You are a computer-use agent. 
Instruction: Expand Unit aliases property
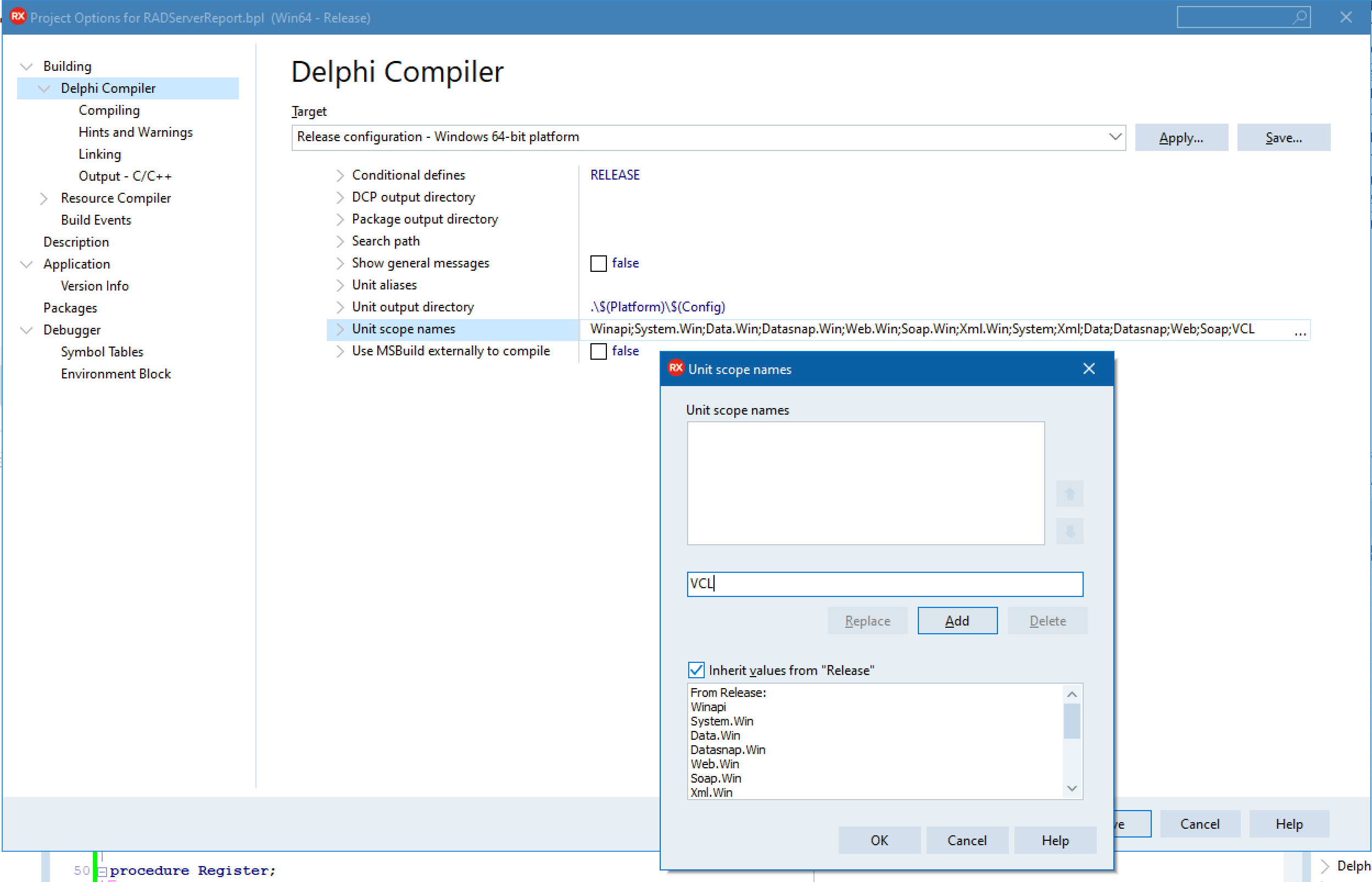tap(339, 285)
